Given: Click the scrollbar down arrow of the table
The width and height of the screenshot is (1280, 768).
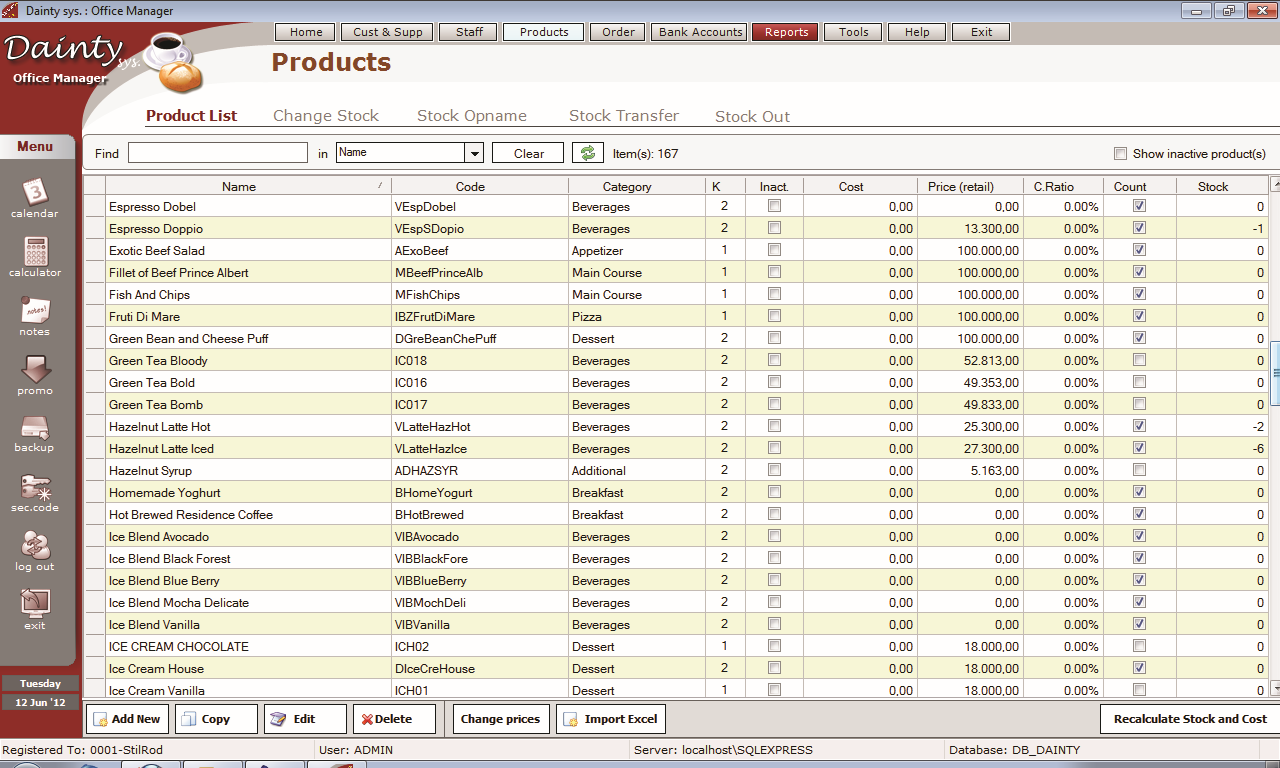Looking at the screenshot, I should pos(1275,688).
